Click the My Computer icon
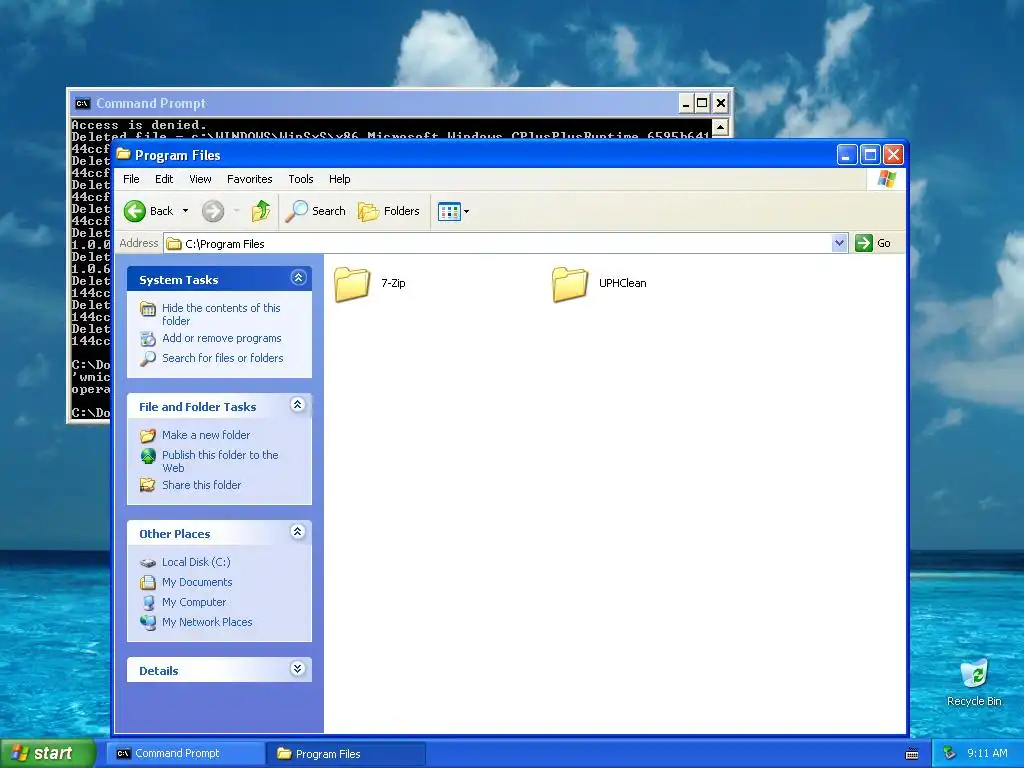Screen dimensions: 1024x768 [x=148, y=602]
